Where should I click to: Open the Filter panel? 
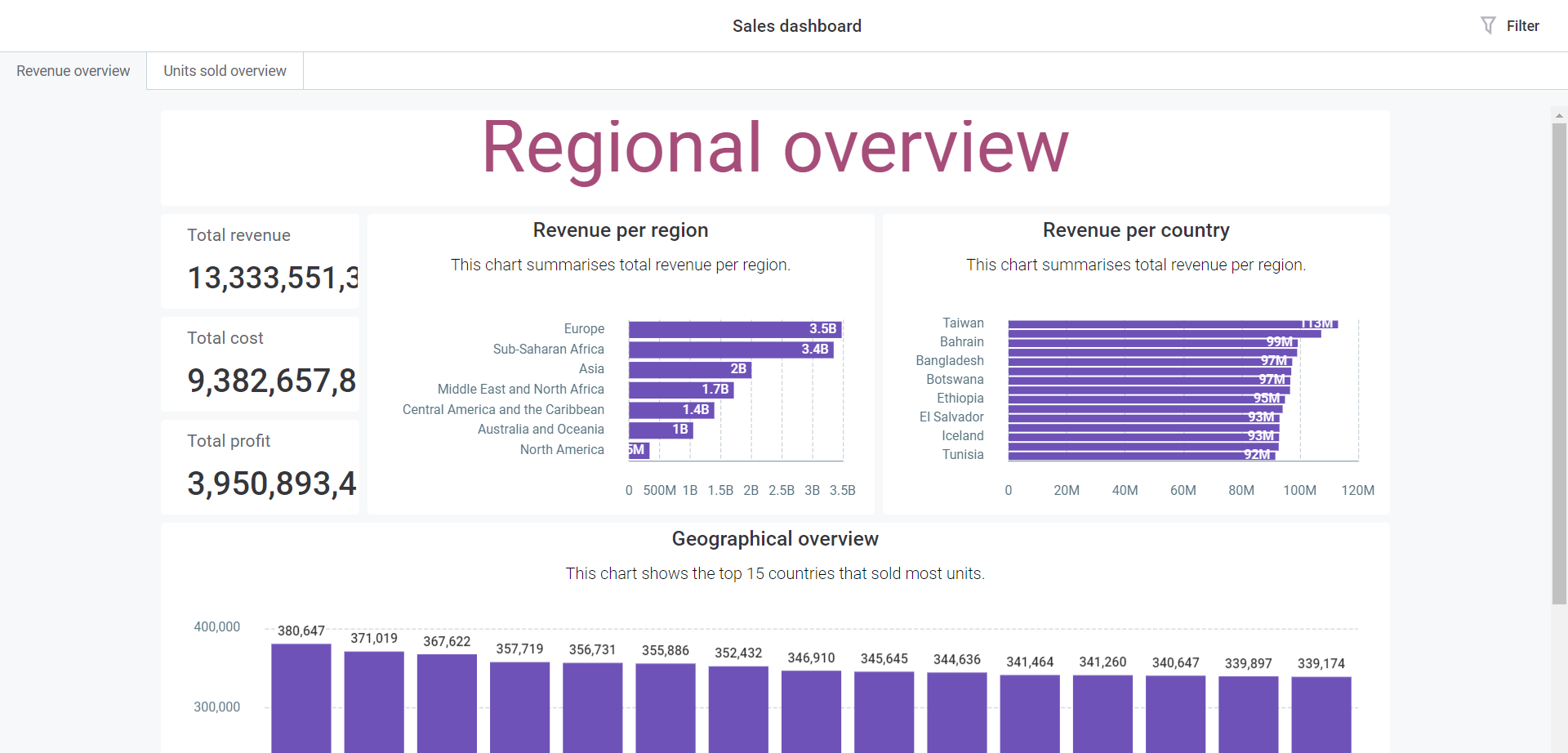point(1522,25)
